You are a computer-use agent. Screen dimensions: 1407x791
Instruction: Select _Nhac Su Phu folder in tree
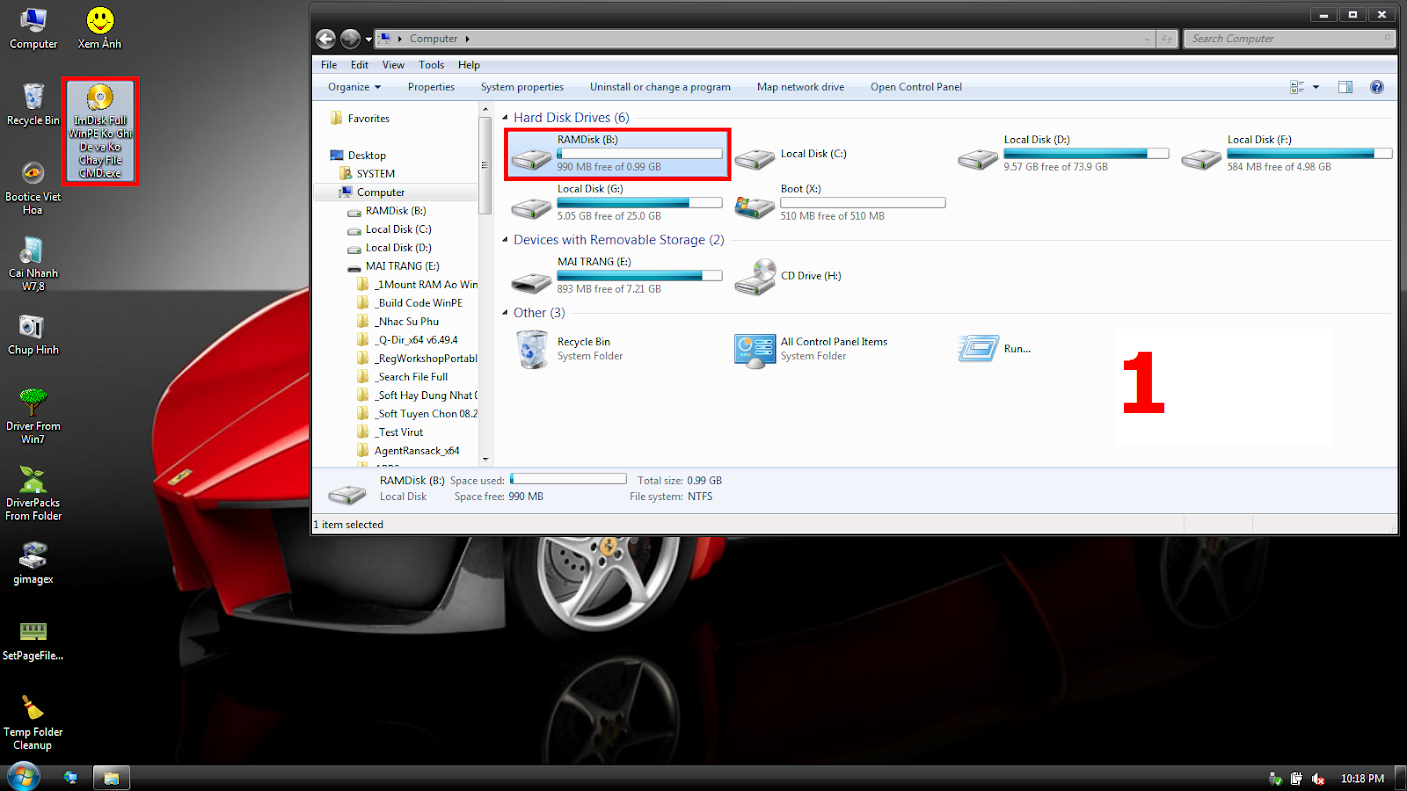pos(406,322)
